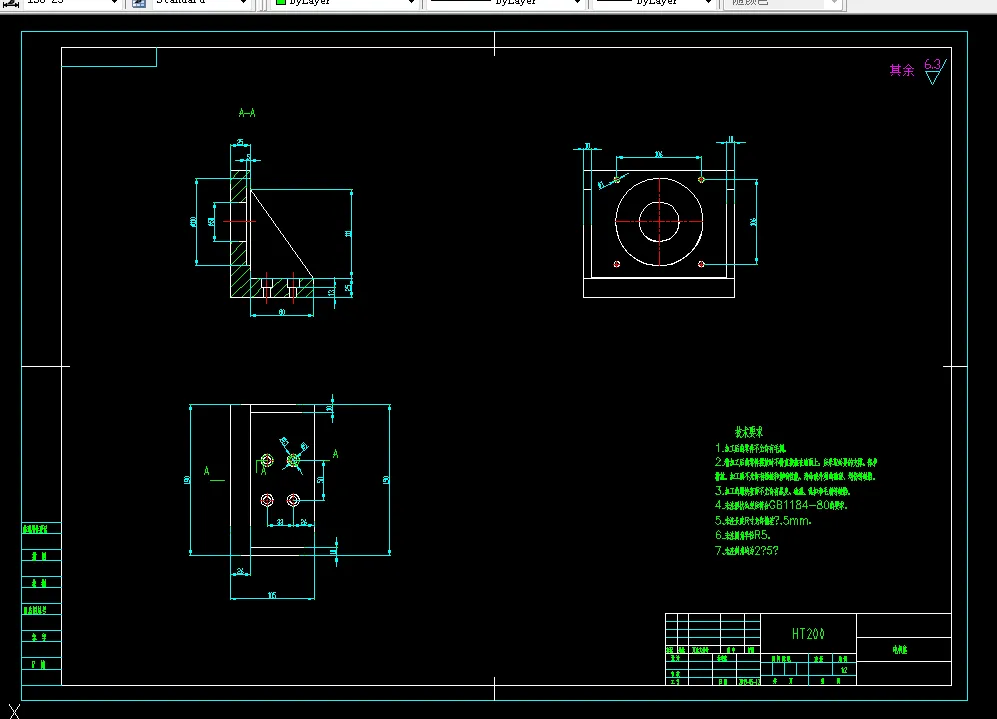Screen dimensions: 997x719
Task: Select the 12 value in title block
Action: 844,670
